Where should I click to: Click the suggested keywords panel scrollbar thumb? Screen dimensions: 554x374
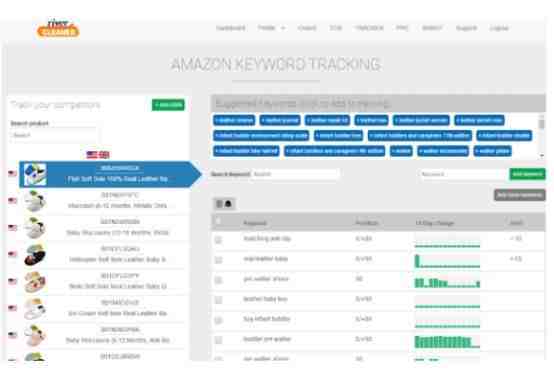tap(542, 124)
